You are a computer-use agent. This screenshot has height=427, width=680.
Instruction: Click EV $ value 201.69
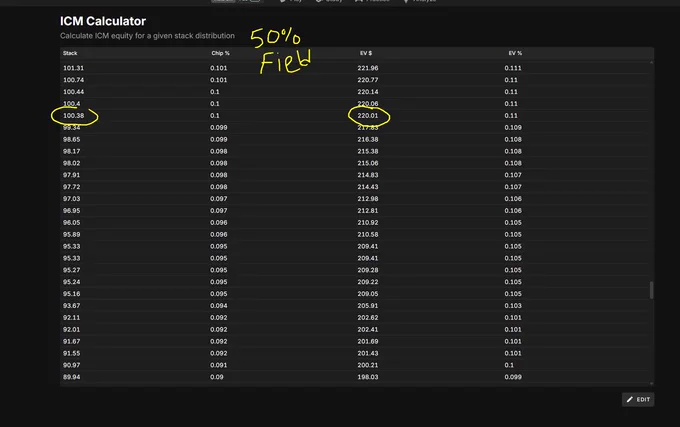click(x=368, y=342)
